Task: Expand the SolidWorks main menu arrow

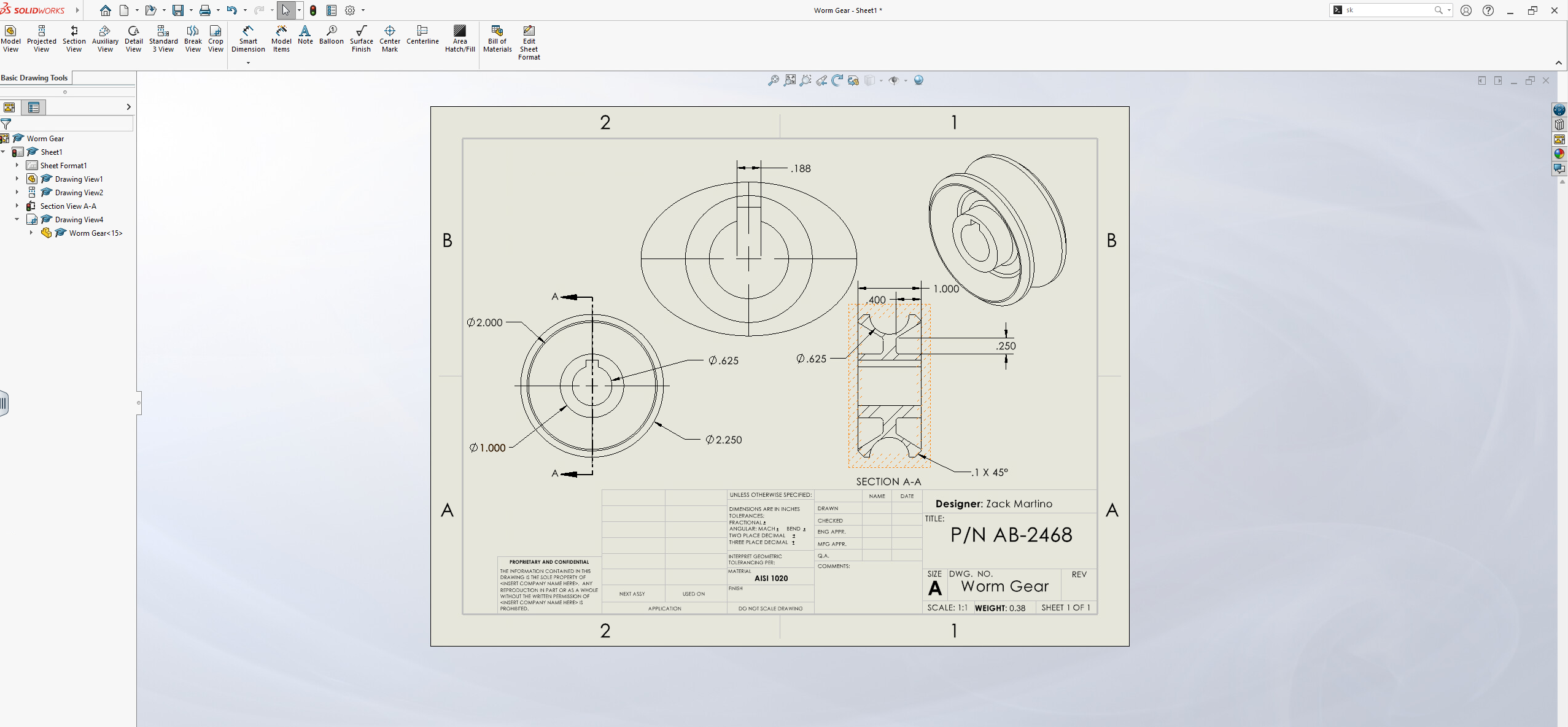Action: coord(77,10)
